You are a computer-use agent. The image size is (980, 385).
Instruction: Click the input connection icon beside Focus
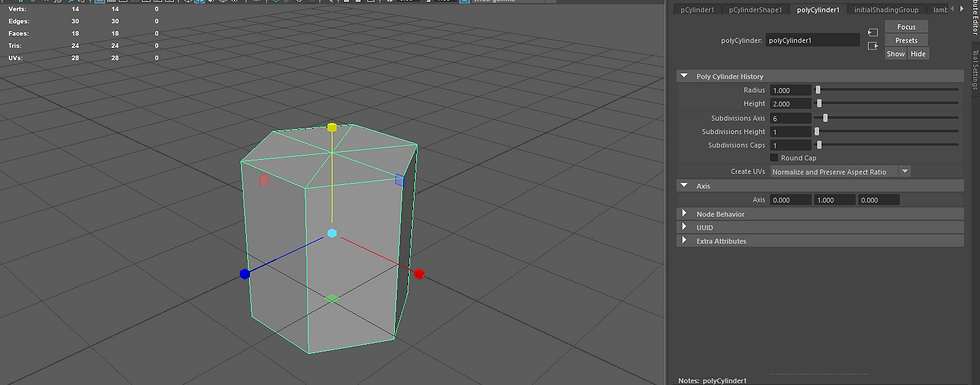click(x=873, y=32)
